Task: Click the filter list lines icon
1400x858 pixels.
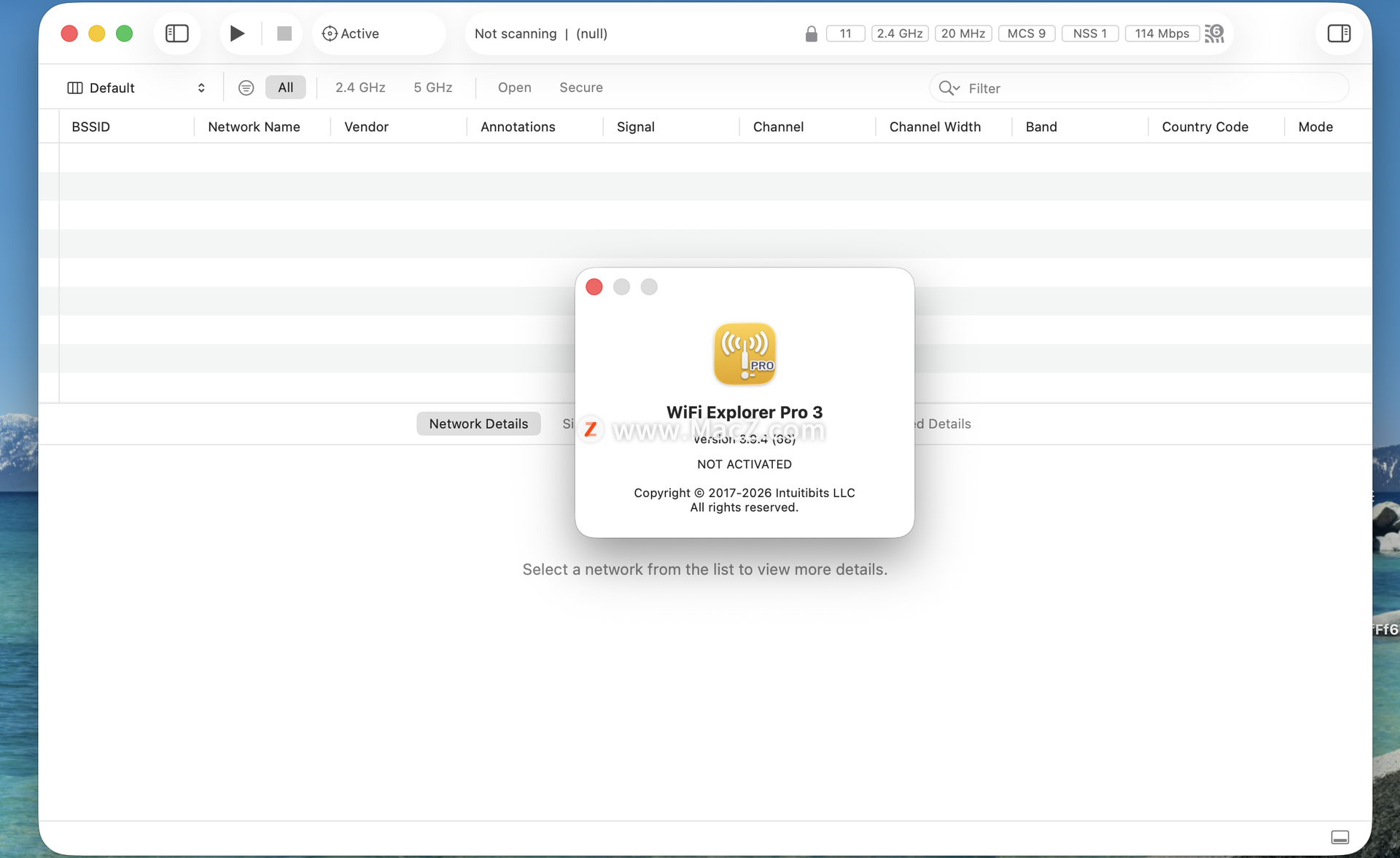Action: (246, 87)
